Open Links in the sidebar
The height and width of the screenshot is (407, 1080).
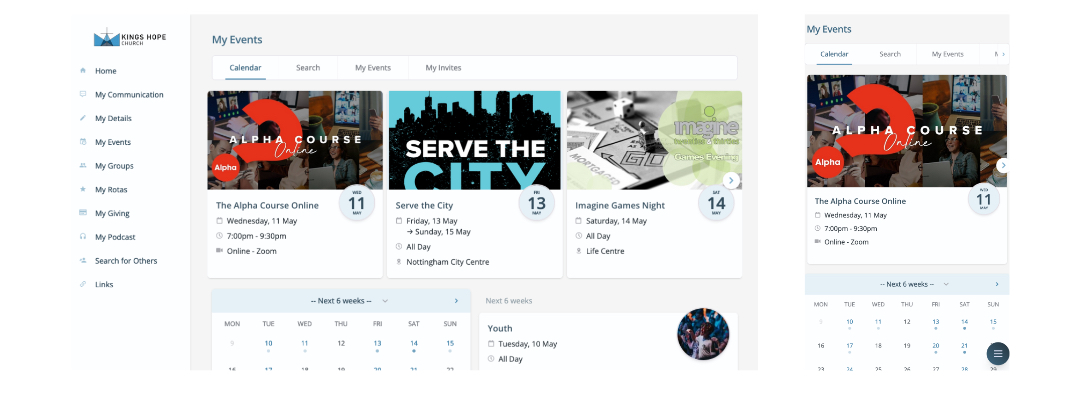[x=104, y=284]
